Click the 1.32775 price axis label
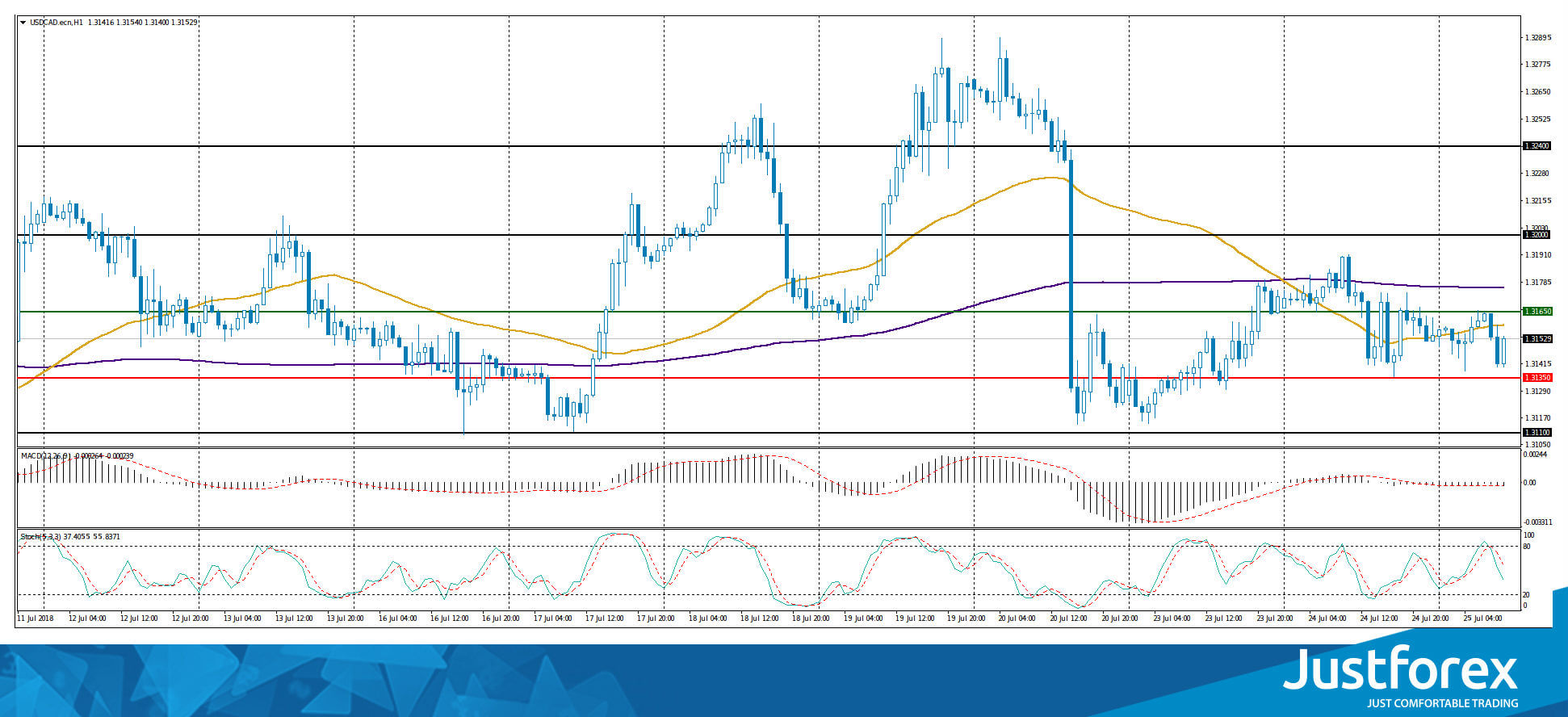This screenshot has height=717, width=1568. click(x=1537, y=65)
